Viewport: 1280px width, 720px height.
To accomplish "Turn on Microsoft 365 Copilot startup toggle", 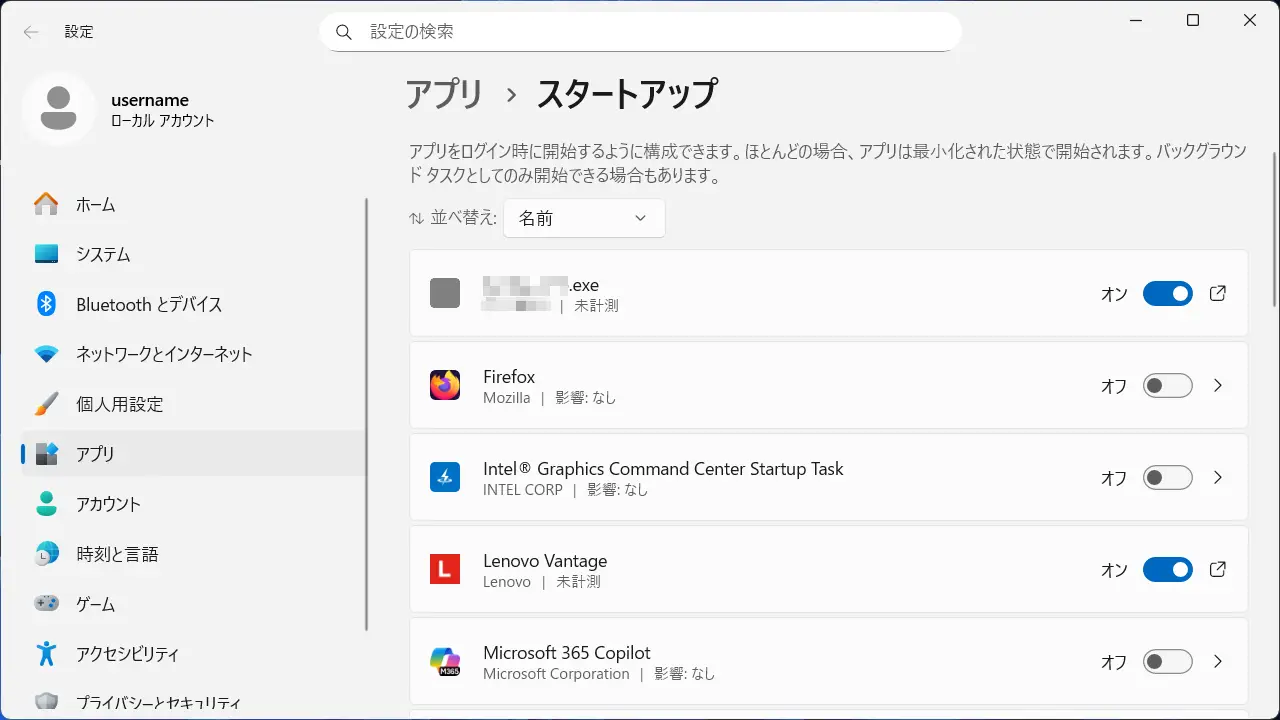I will click(1167, 662).
